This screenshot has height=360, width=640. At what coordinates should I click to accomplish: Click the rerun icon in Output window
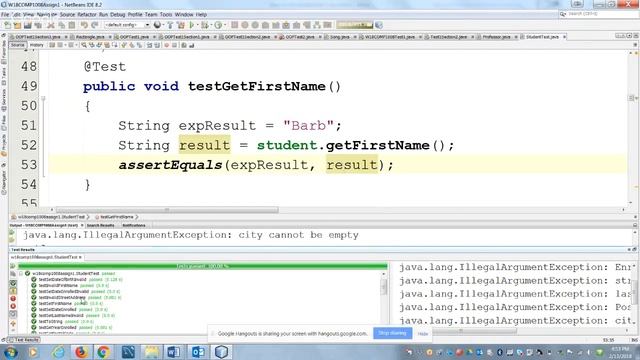coord(12,233)
